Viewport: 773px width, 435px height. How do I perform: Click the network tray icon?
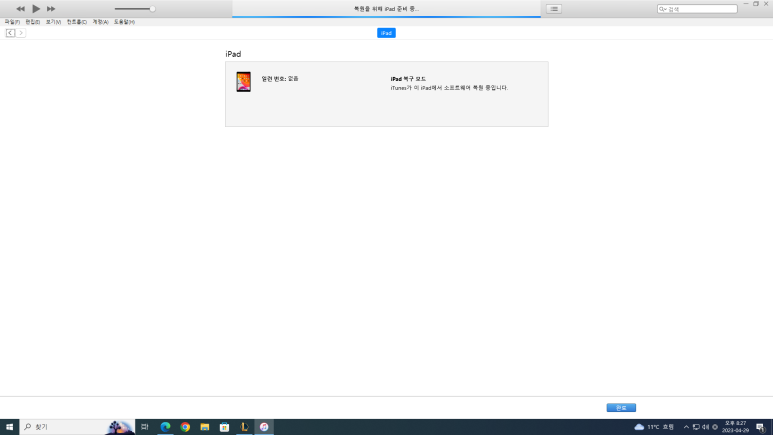(x=696, y=427)
